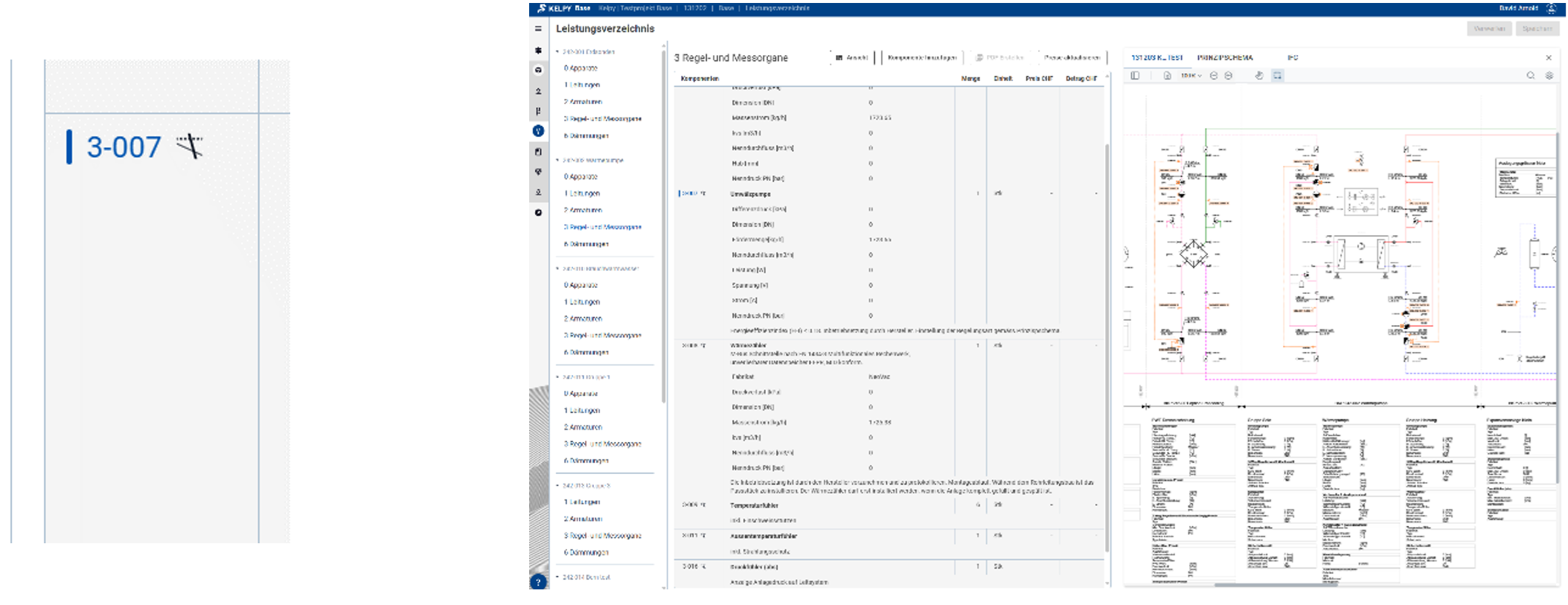The width and height of the screenshot is (1568, 605).
Task: Click the zoom out button in viewer
Action: [x=1214, y=76]
